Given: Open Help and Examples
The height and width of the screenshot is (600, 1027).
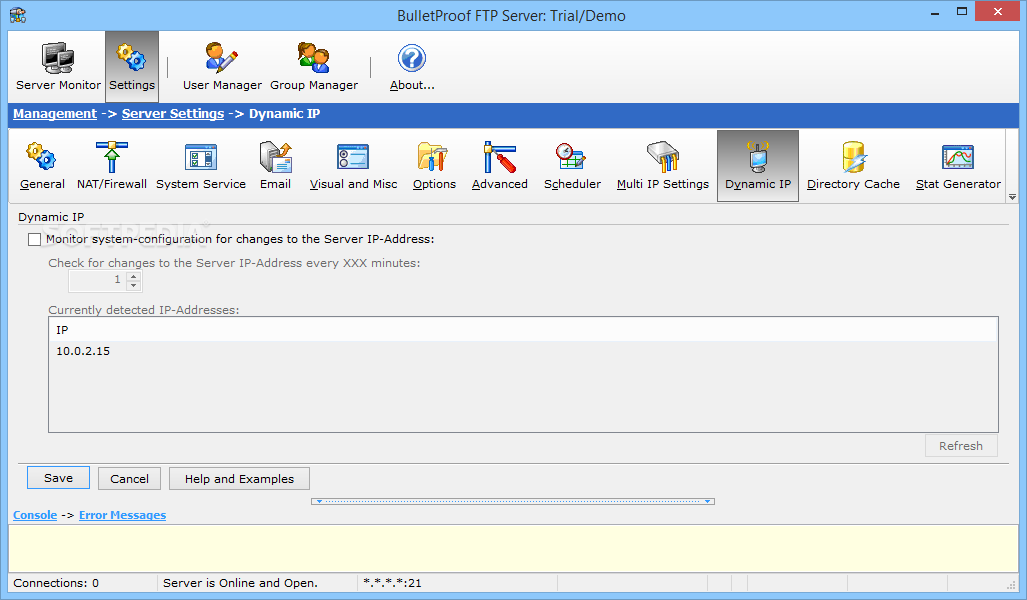Looking at the screenshot, I should (239, 479).
